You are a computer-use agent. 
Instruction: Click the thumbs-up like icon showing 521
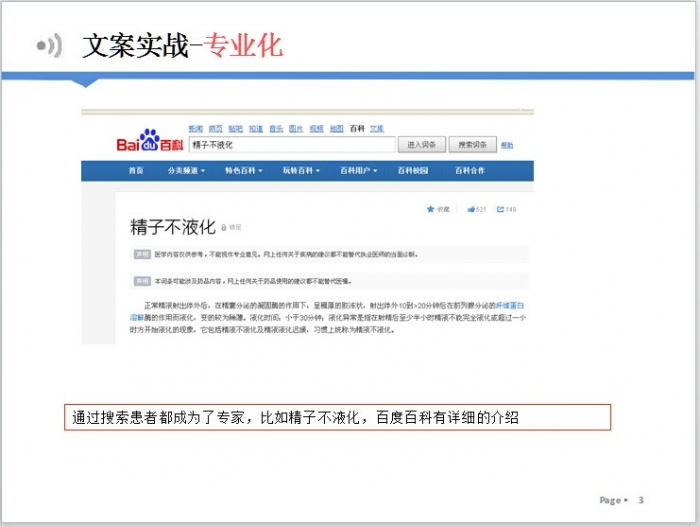click(x=471, y=209)
